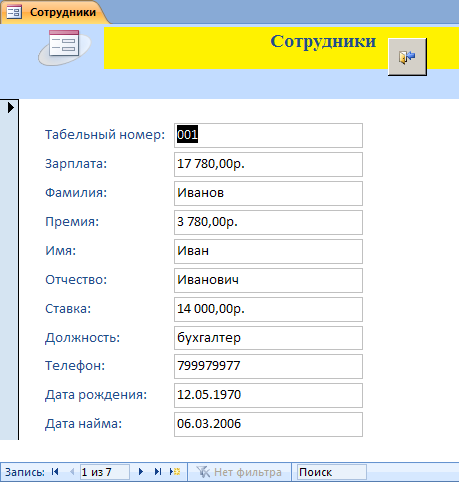Click the 'Табельный номер:' label

tap(105, 135)
